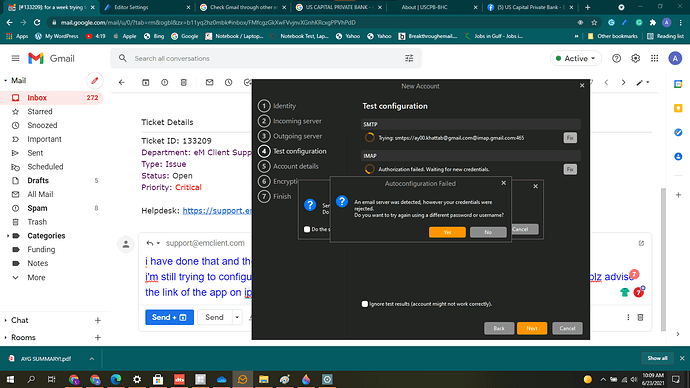Open Gmail settings gear icon

point(635,59)
